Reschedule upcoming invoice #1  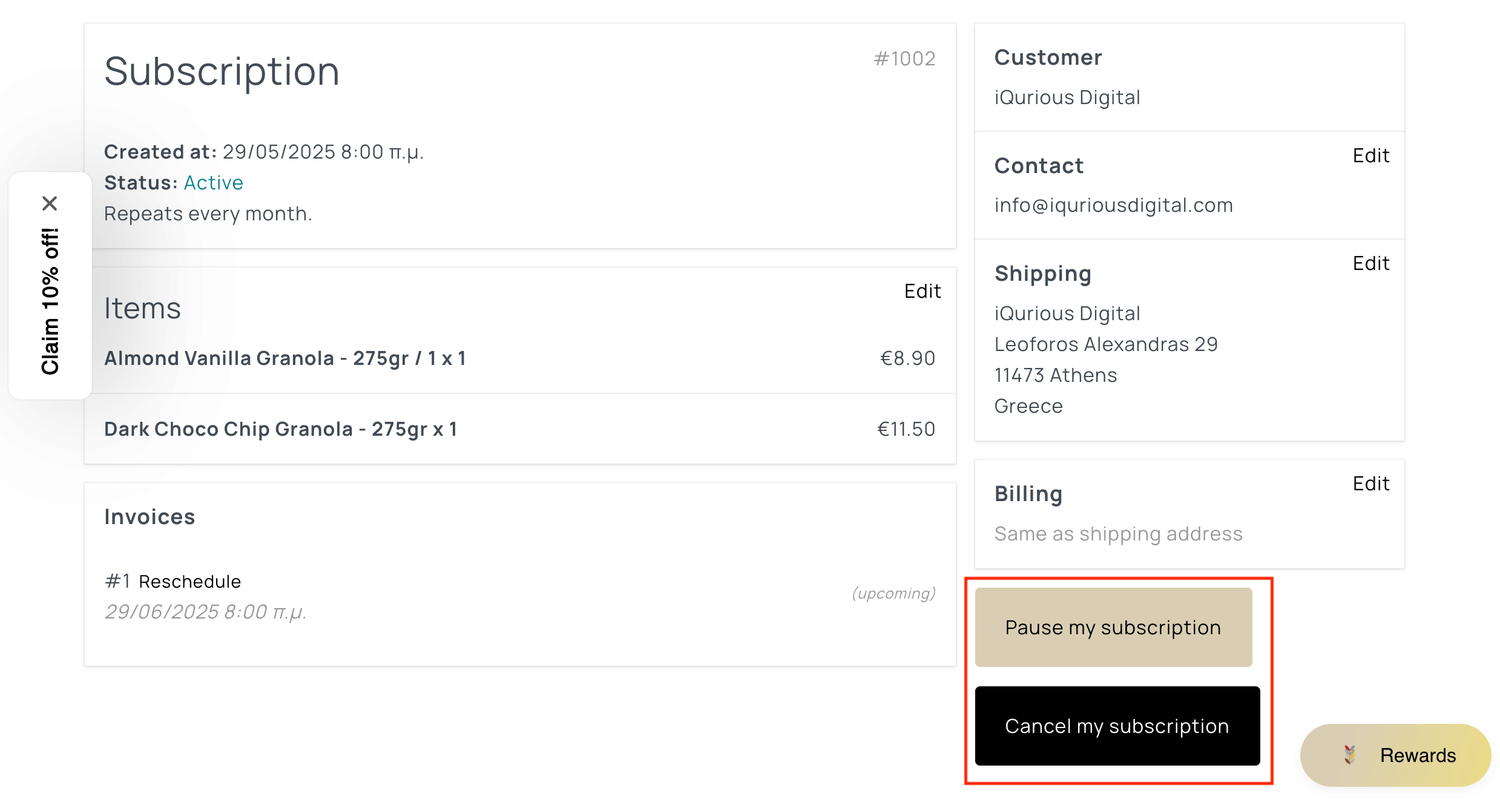(189, 582)
